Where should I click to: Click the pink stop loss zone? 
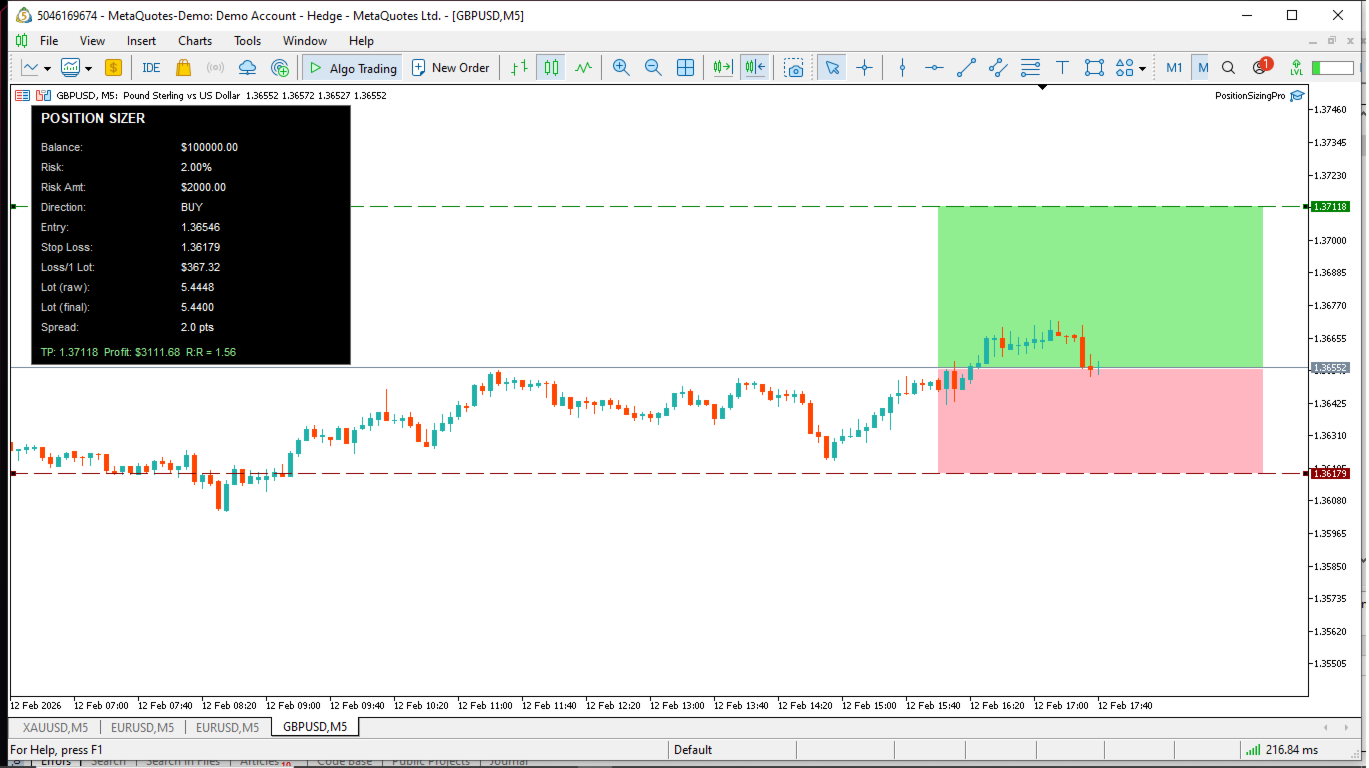click(x=1100, y=421)
